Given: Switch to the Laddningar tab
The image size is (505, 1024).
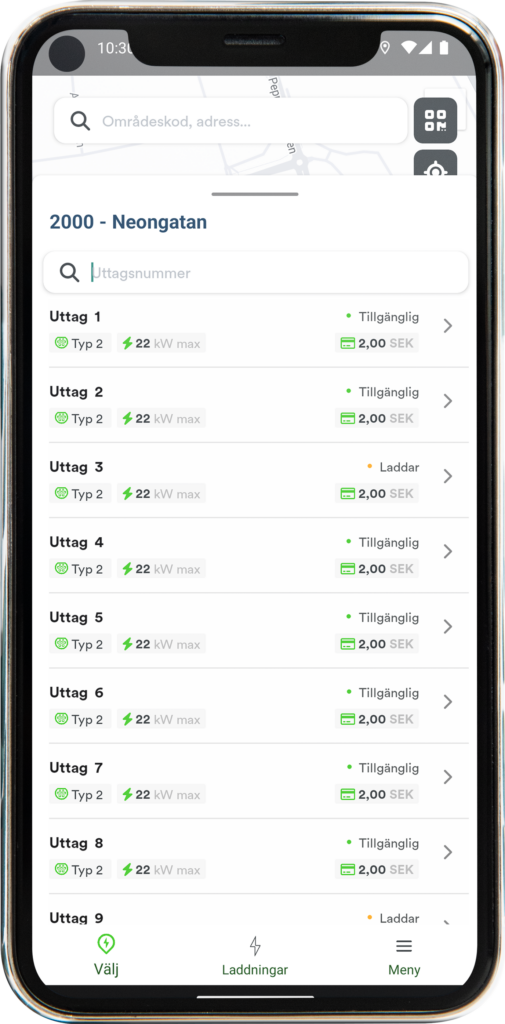Looking at the screenshot, I should pyautogui.click(x=255, y=956).
